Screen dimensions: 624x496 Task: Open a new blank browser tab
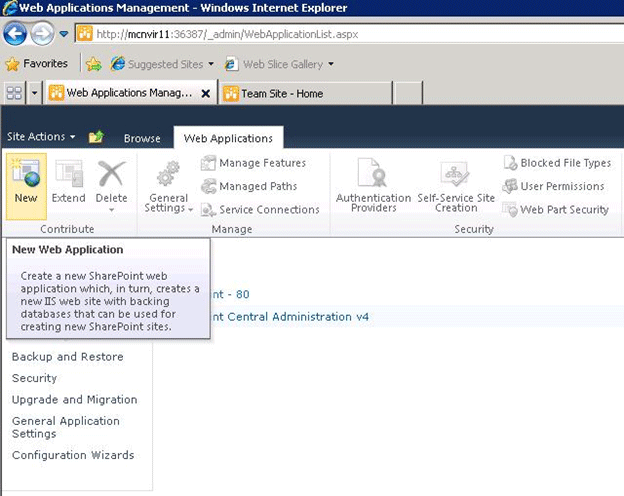tap(408, 93)
